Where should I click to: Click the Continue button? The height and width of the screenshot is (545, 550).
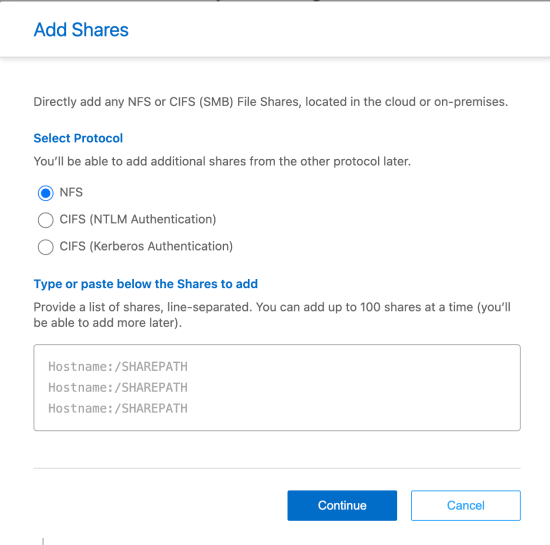coord(342,505)
